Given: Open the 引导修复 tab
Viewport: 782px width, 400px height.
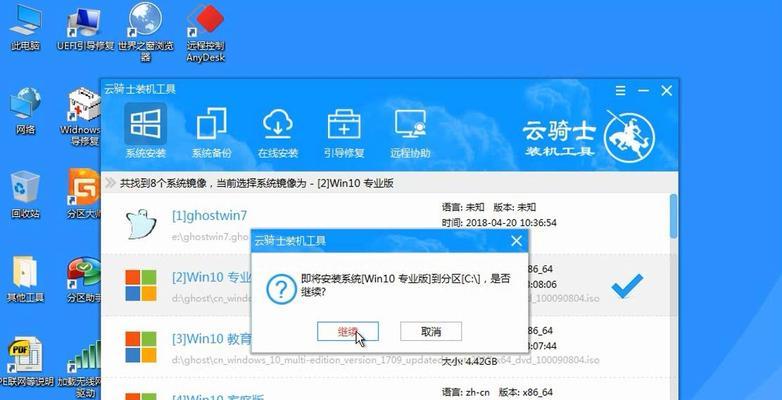Looking at the screenshot, I should pyautogui.click(x=344, y=133).
